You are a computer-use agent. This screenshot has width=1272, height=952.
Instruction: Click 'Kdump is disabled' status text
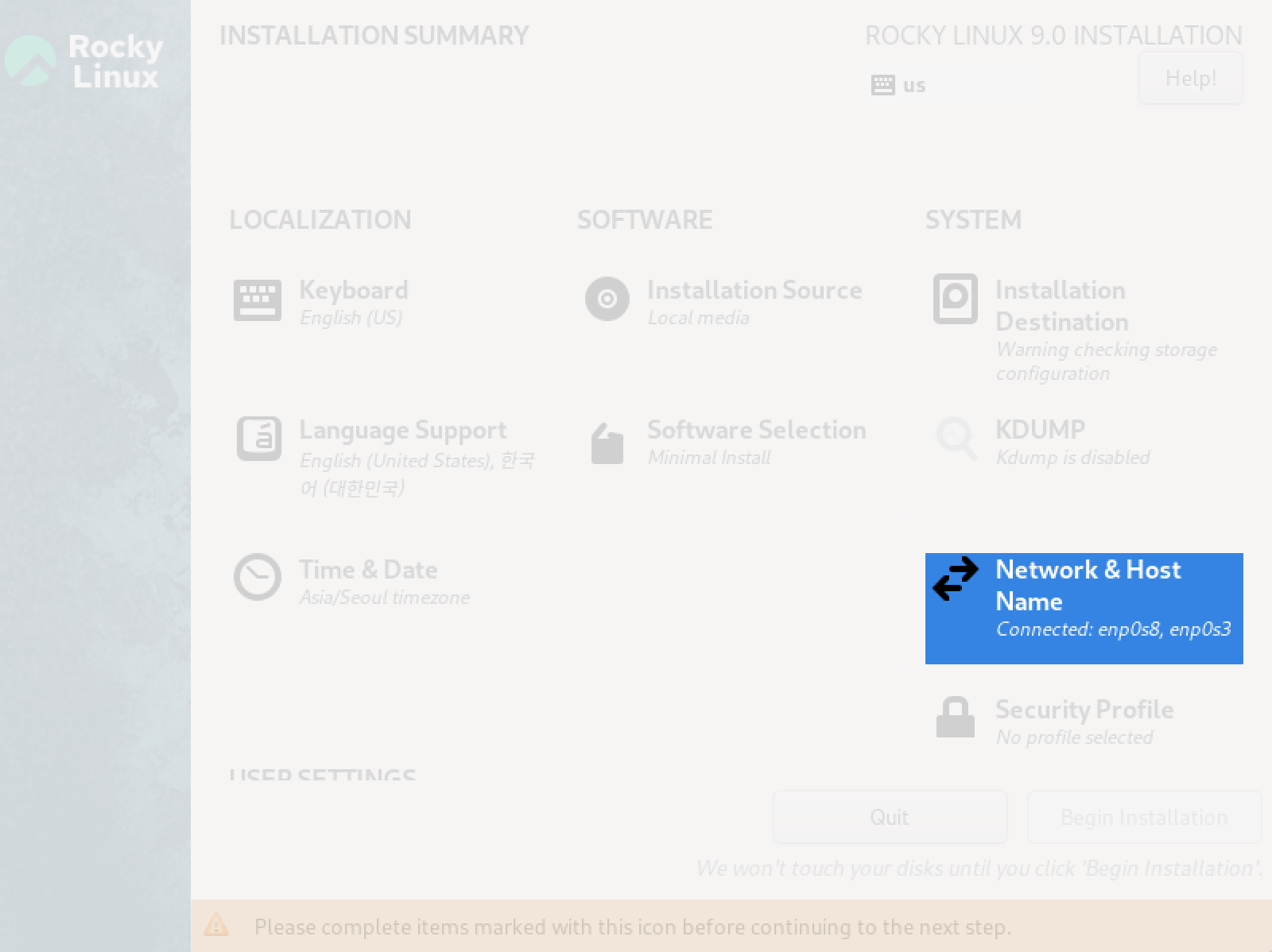[1072, 458]
